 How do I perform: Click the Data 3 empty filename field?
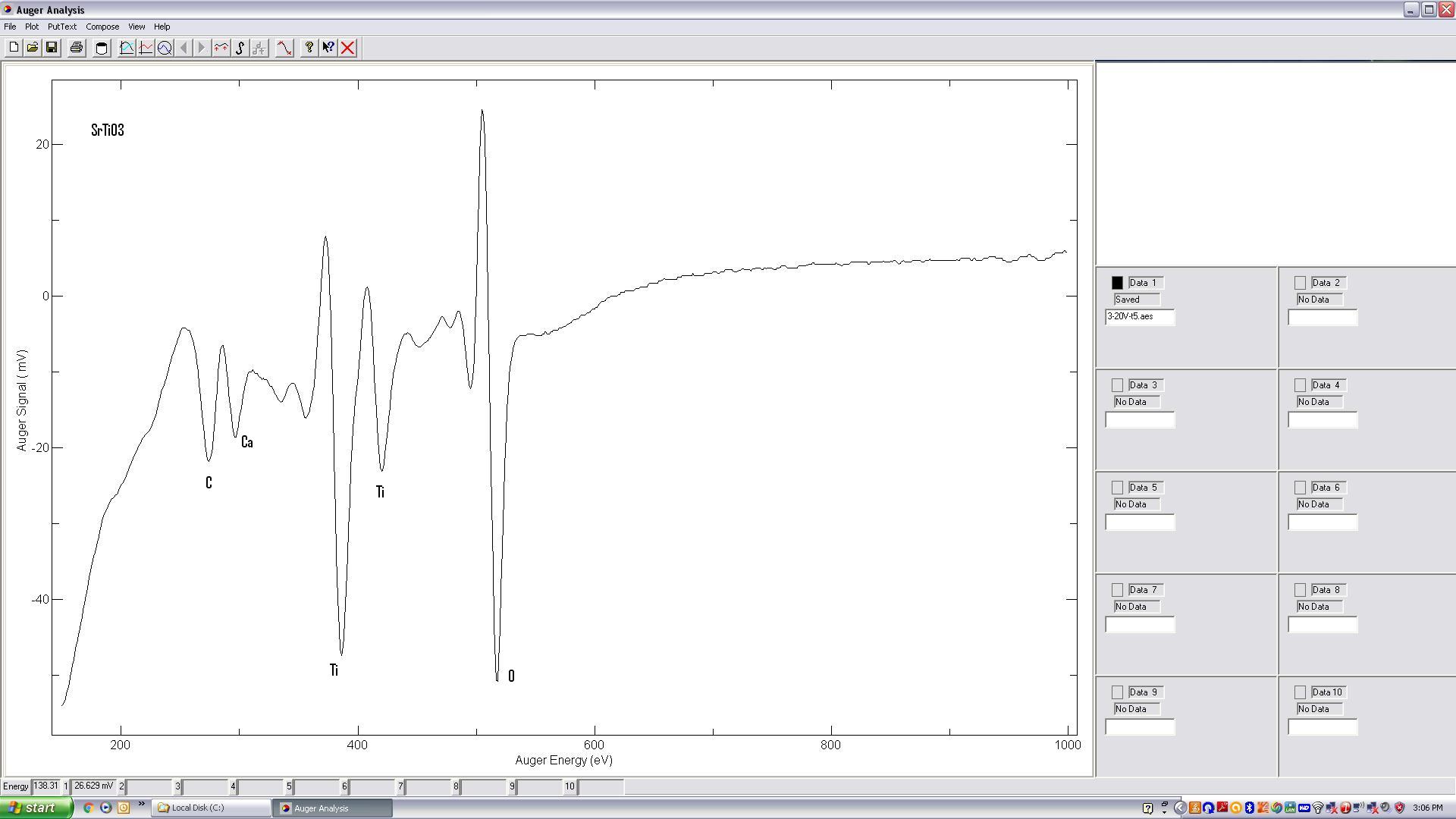click(x=1140, y=420)
